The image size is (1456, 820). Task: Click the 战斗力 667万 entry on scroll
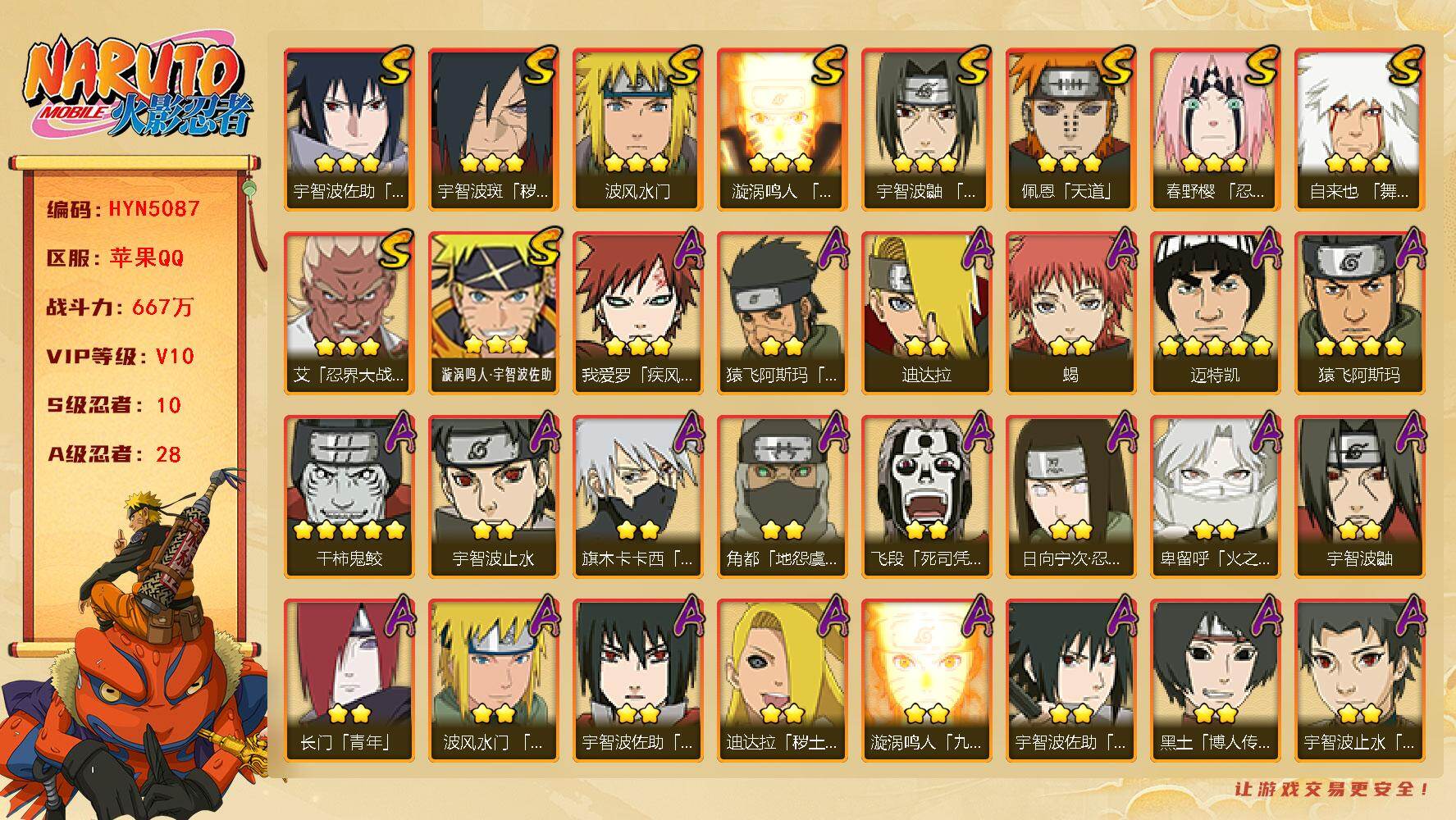[121, 307]
